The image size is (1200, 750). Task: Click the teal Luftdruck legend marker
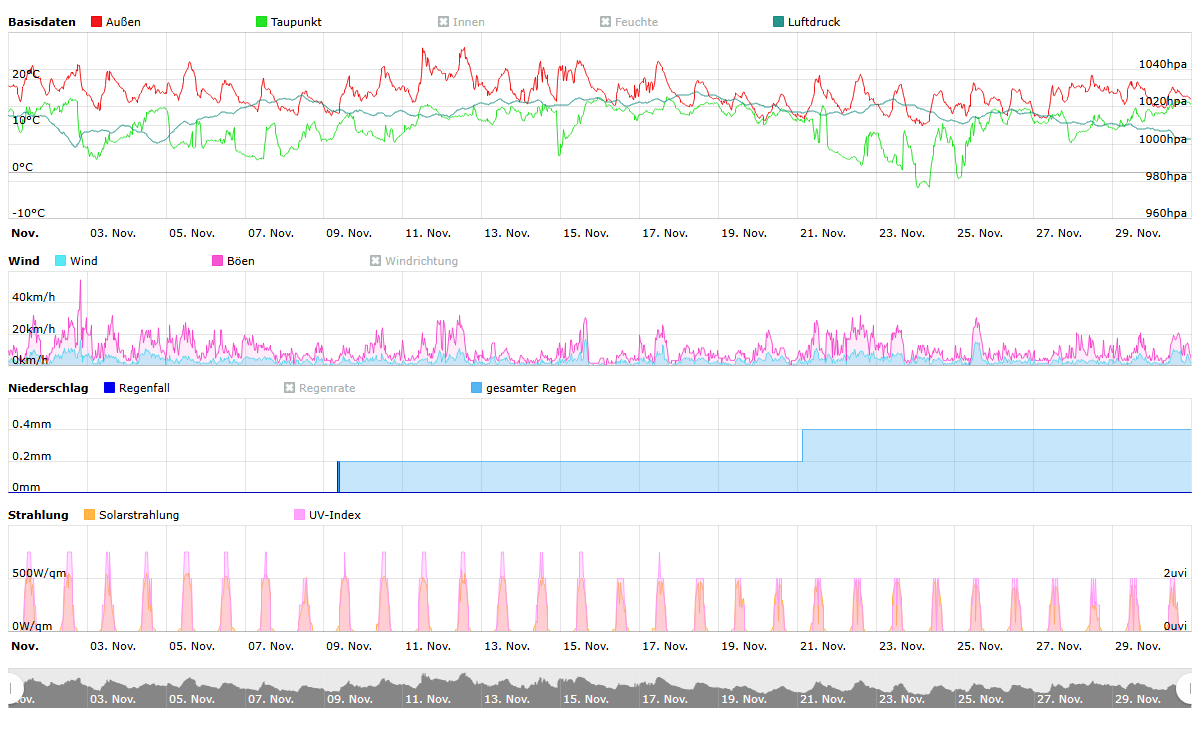779,22
